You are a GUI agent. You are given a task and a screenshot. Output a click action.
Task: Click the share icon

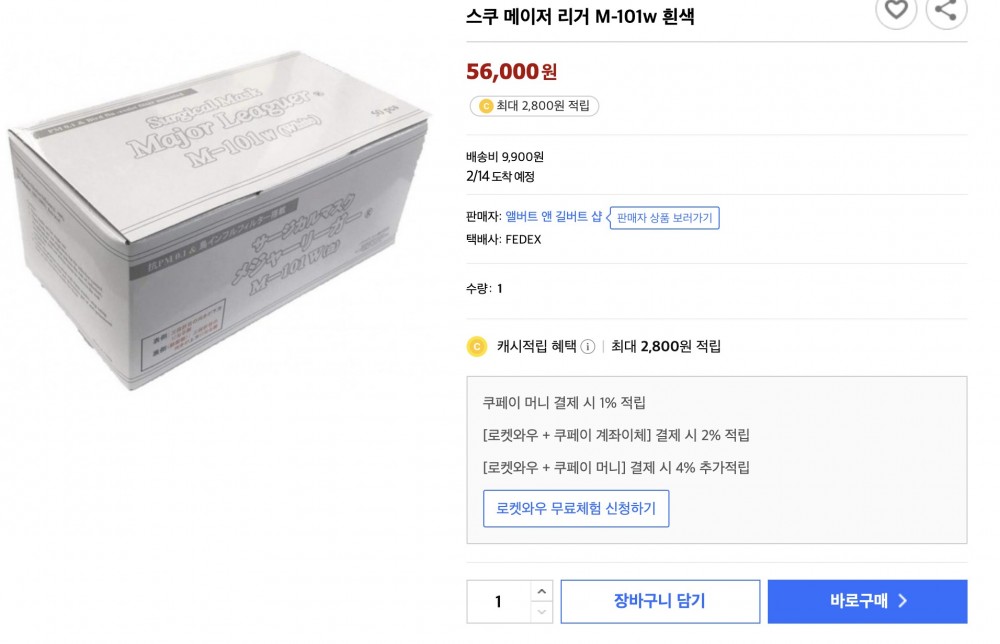946,11
